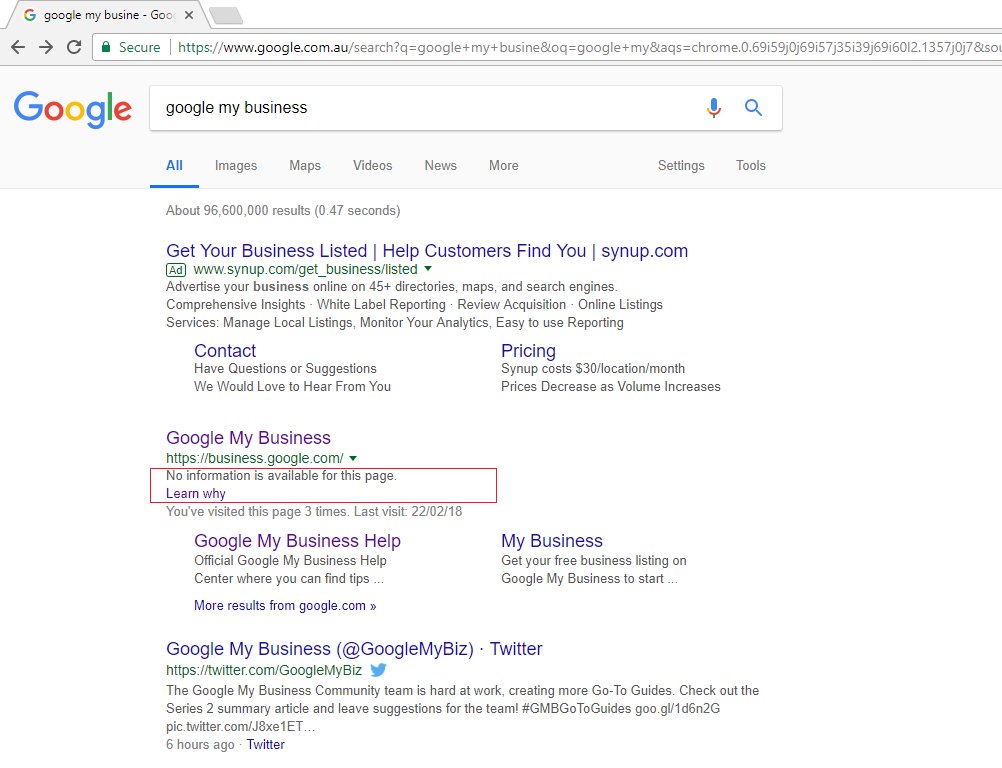
Task: Click the Secure padlock icon
Action: [x=106, y=46]
